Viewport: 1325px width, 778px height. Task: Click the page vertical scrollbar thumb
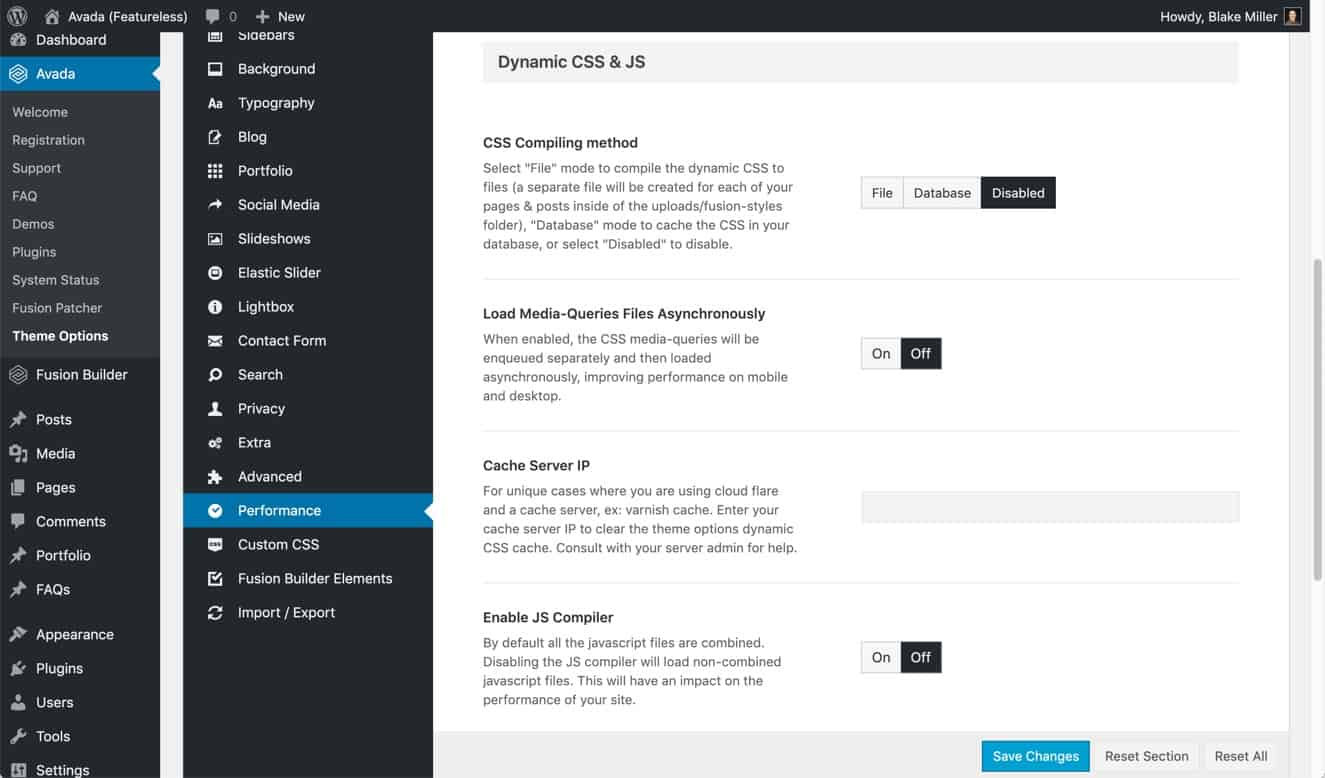coord(1317,420)
